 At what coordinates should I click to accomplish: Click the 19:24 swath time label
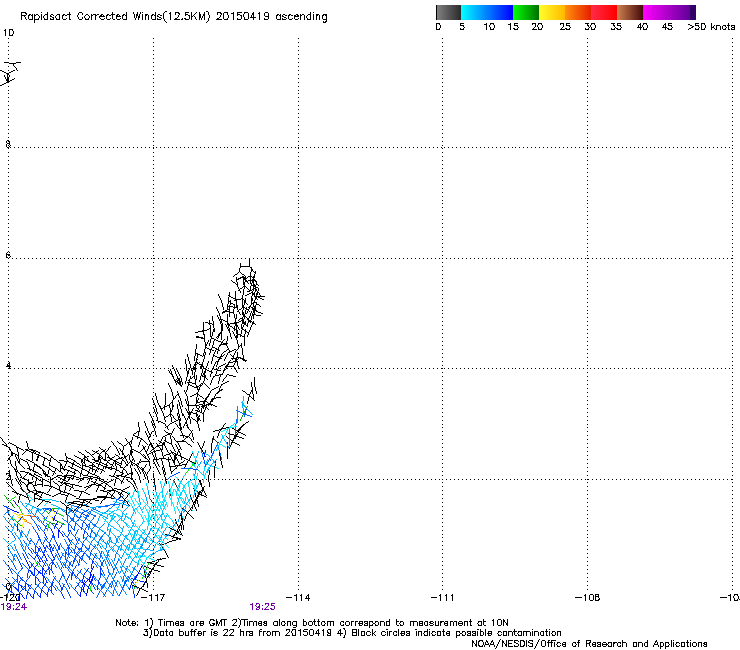pyautogui.click(x=14, y=607)
